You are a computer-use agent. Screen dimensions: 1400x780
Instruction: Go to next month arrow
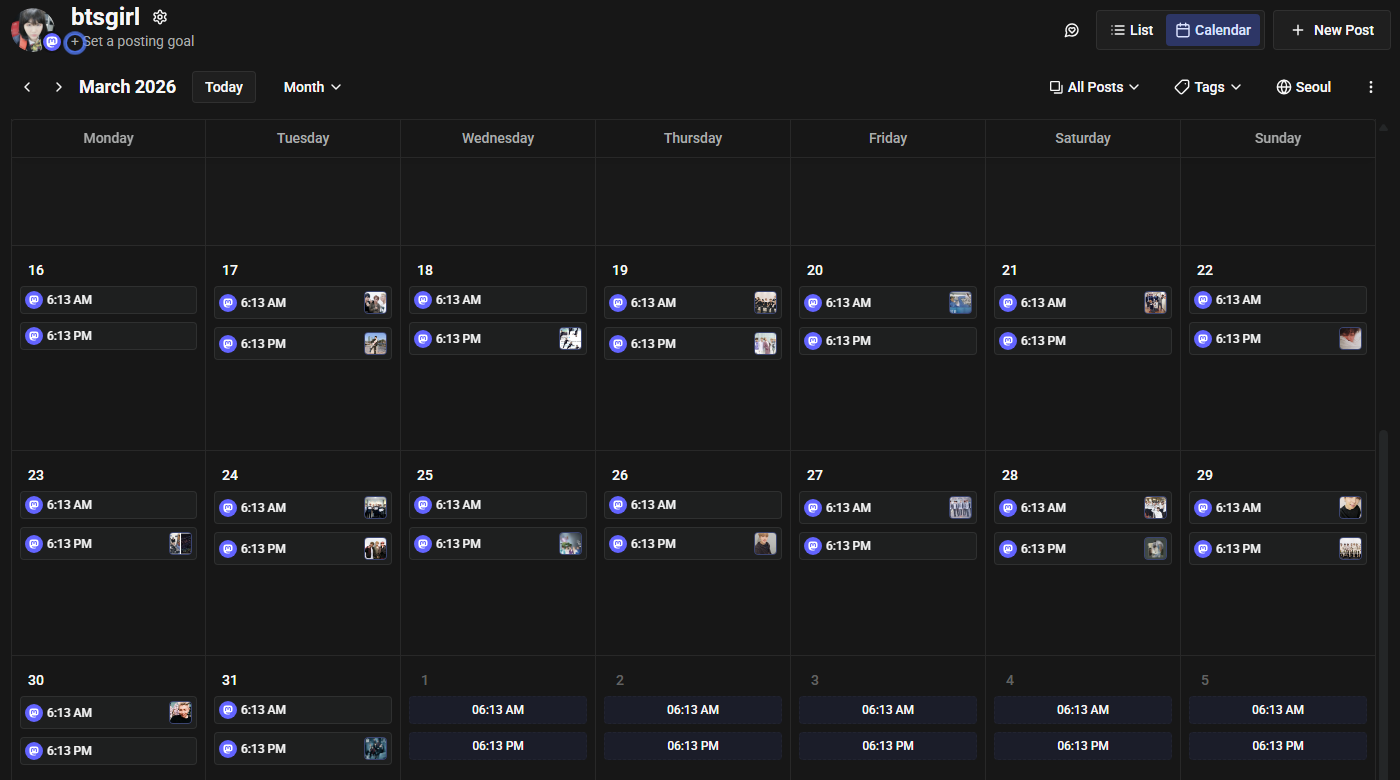click(59, 87)
